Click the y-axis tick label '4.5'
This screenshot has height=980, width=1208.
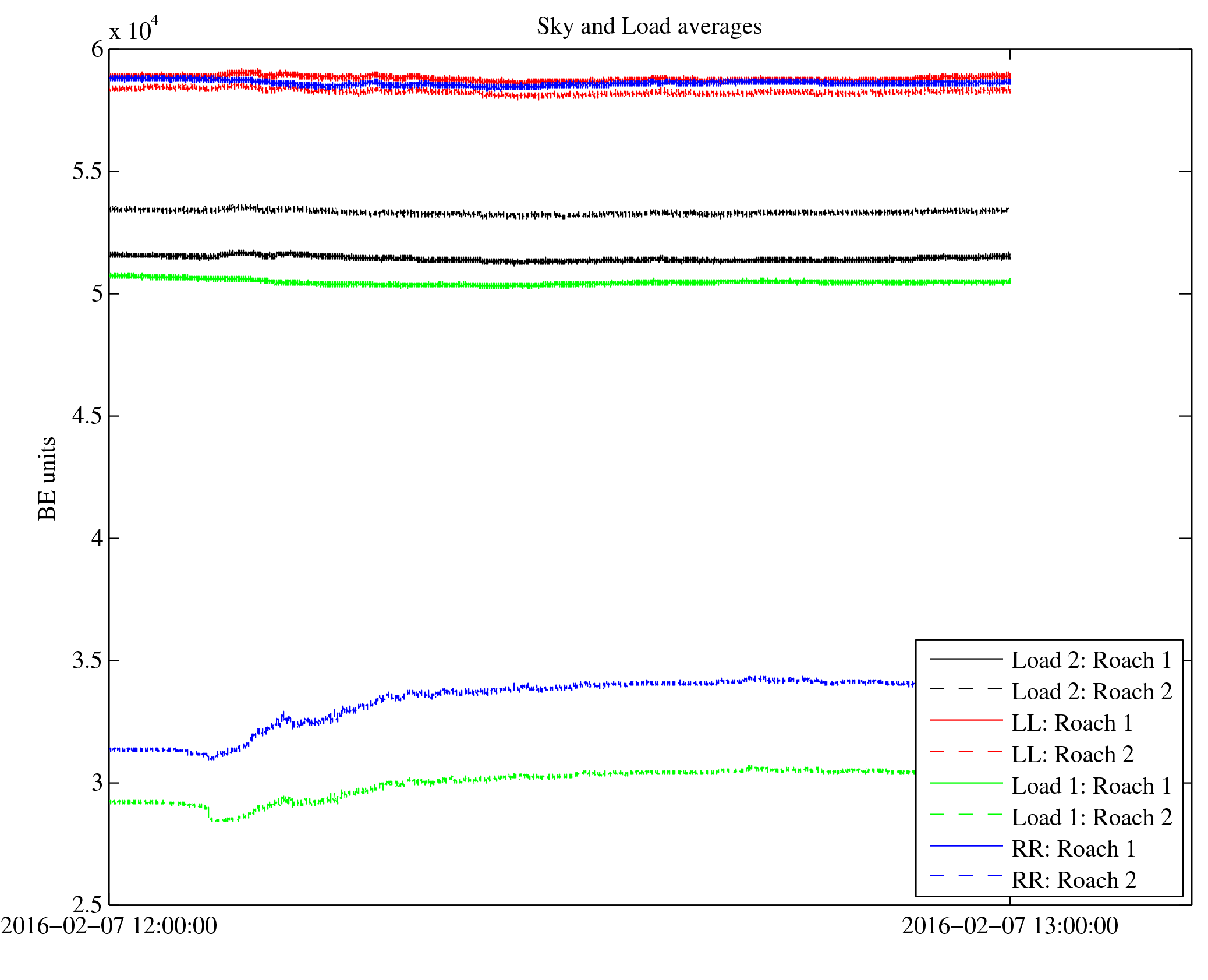click(87, 416)
